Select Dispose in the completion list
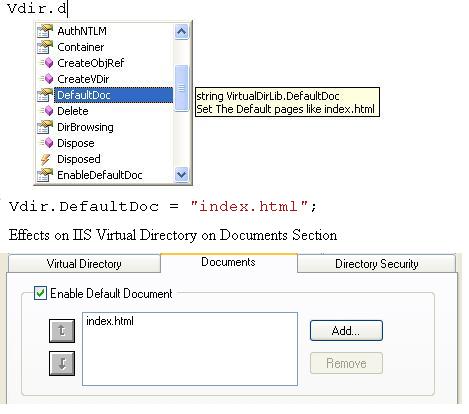 (x=76, y=143)
